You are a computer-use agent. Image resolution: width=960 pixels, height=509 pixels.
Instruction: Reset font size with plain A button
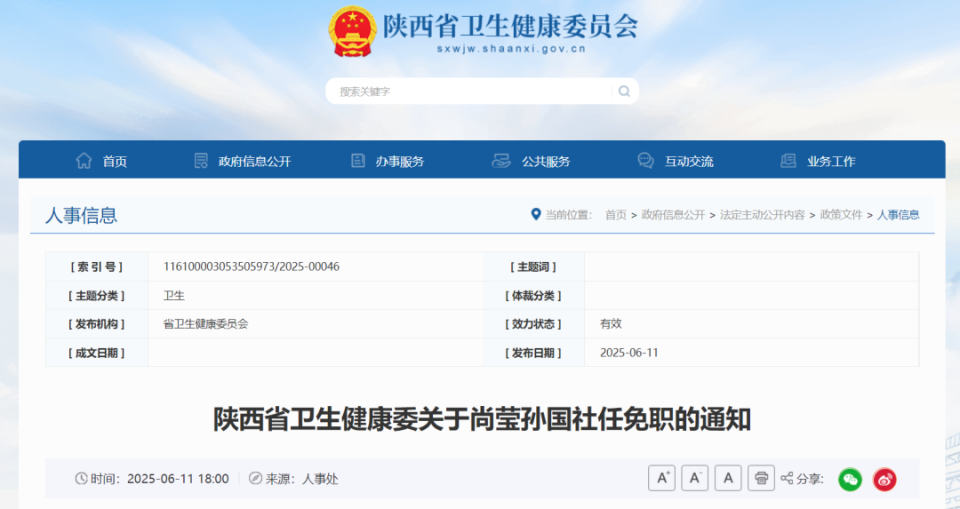pos(728,478)
